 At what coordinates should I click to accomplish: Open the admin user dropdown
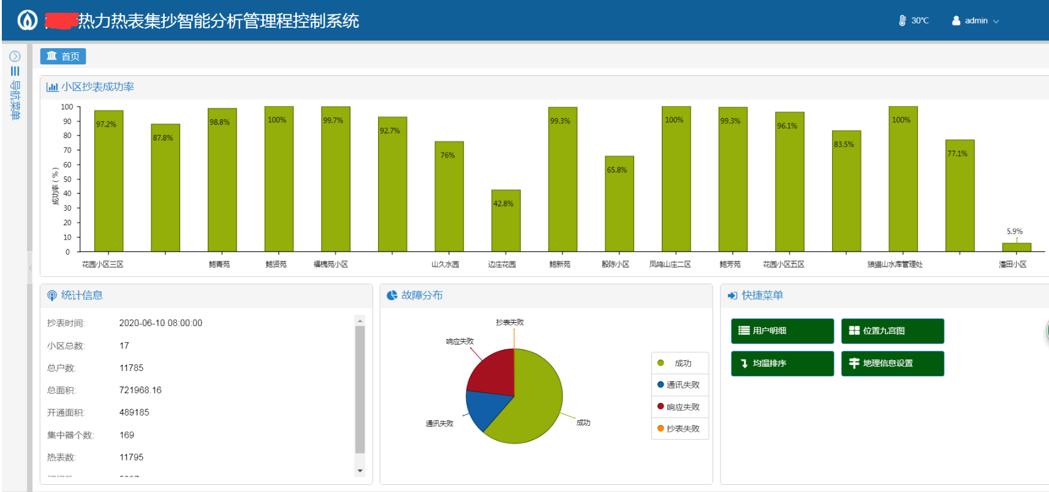tap(975, 20)
